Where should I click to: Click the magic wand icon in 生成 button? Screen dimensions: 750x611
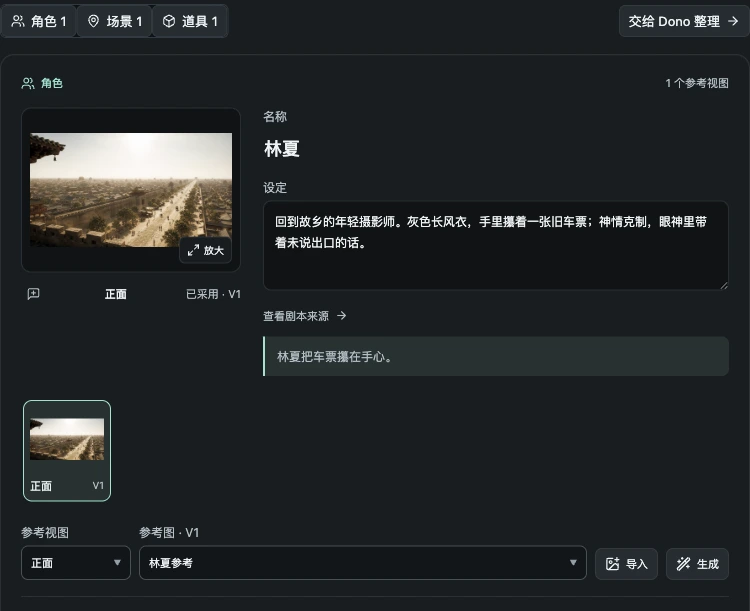684,564
